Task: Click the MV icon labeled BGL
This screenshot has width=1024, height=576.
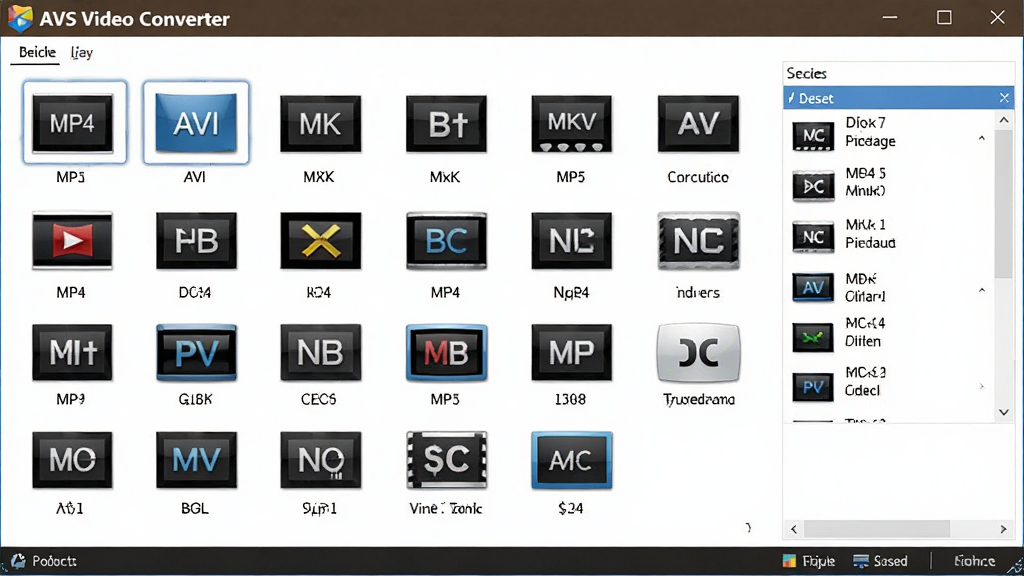Action: (196, 460)
